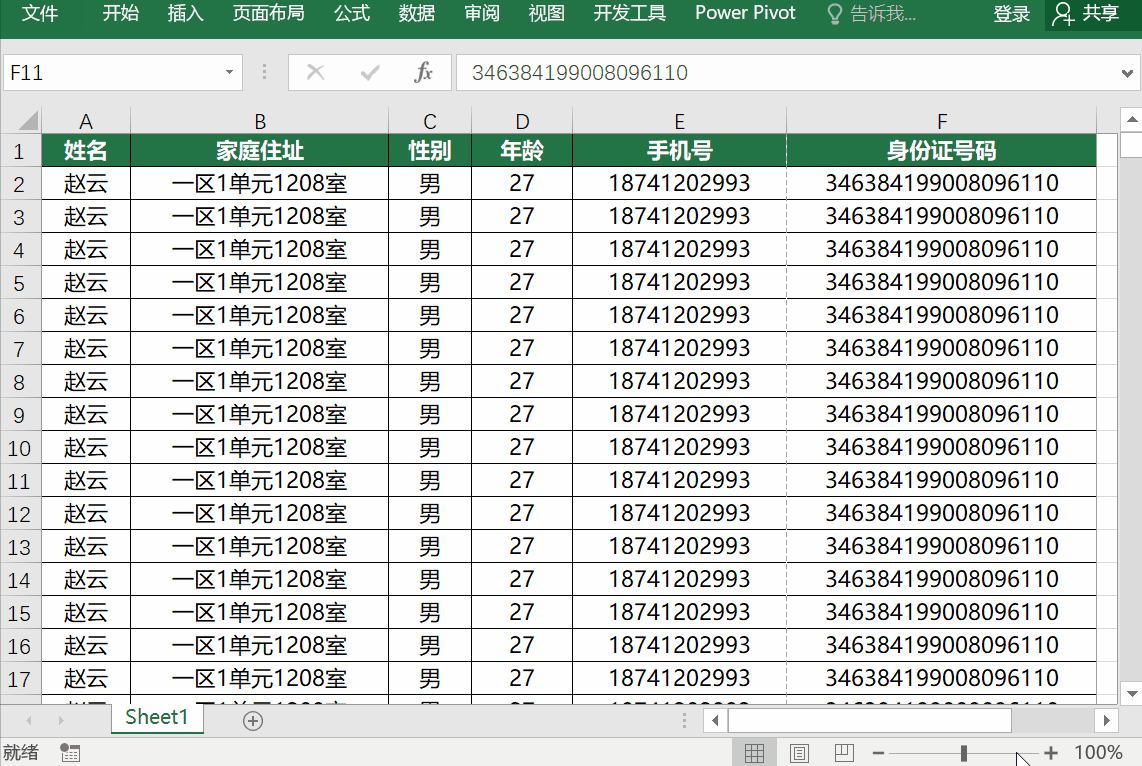The height and width of the screenshot is (766, 1142).
Task: Zoom in using the plus icon
Action: click(1050, 752)
